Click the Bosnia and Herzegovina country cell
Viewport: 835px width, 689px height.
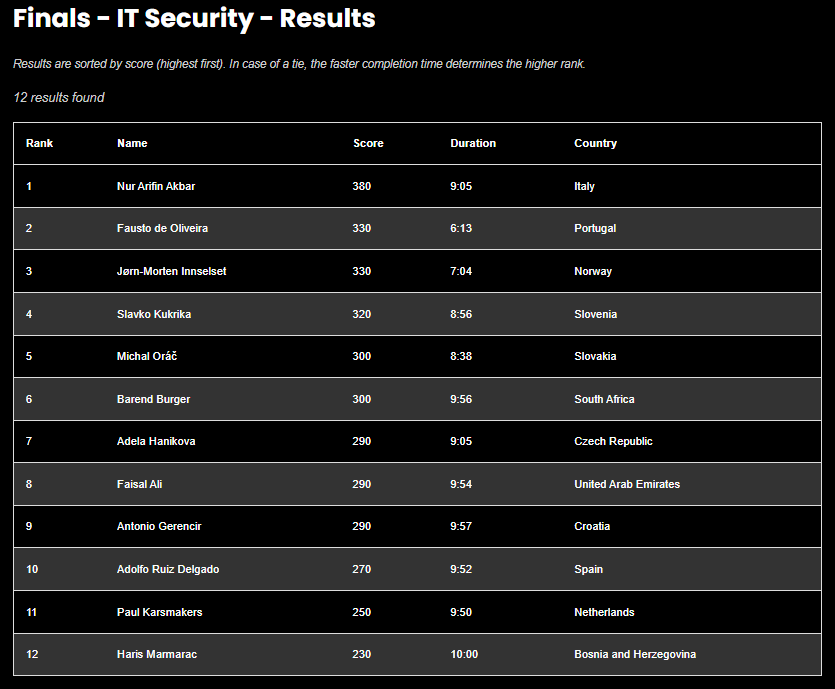(635, 654)
